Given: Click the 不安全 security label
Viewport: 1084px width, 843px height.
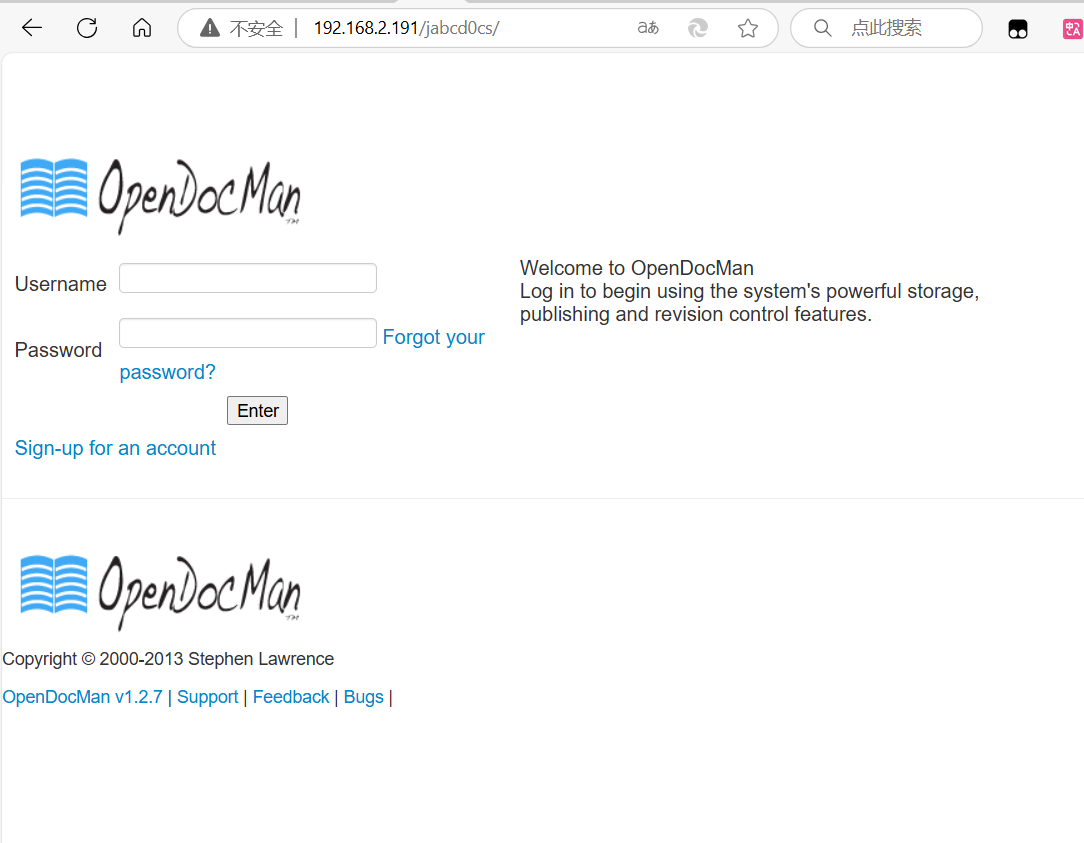Looking at the screenshot, I should point(256,28).
